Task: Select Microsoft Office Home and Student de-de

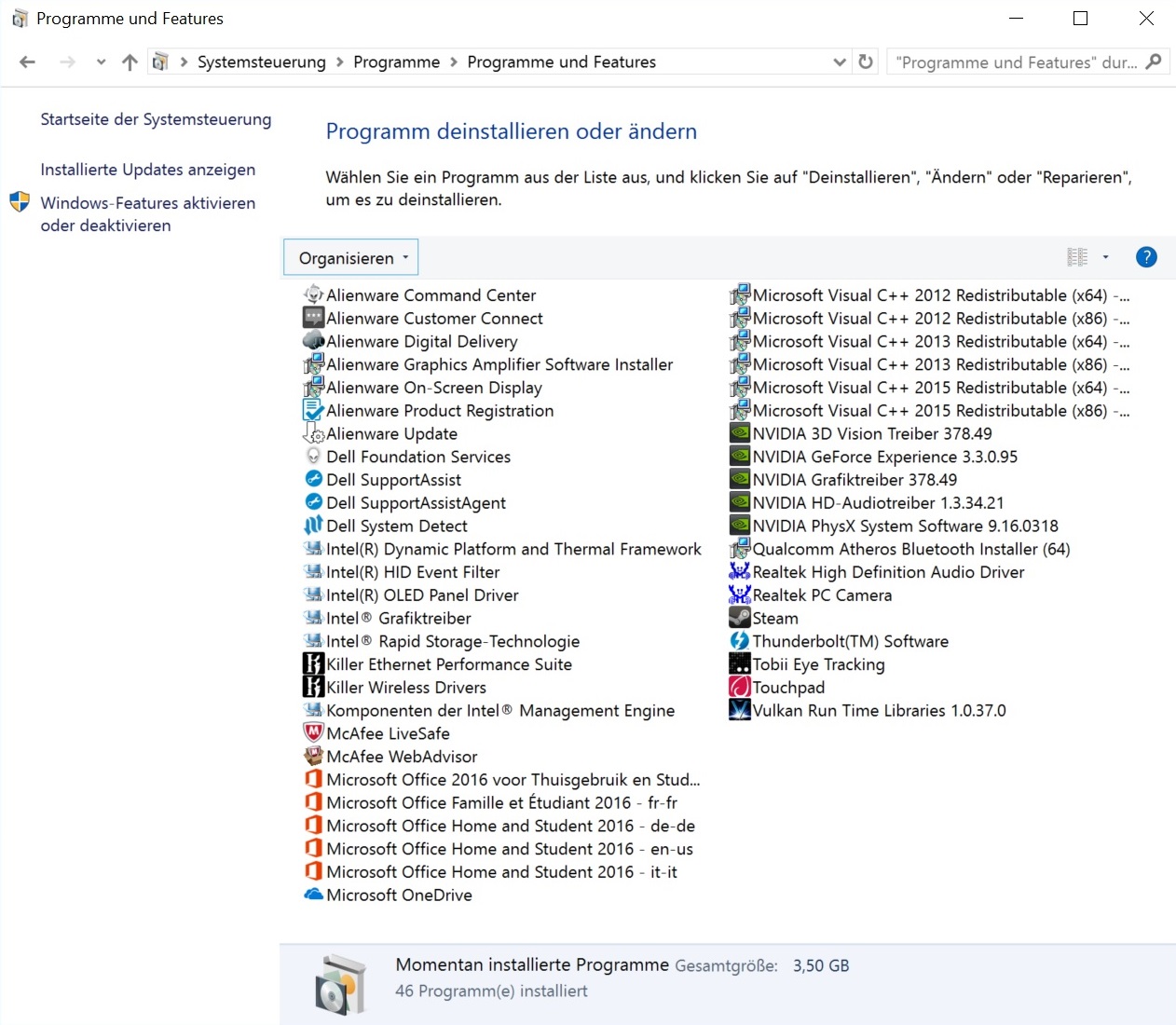Action: click(x=499, y=826)
